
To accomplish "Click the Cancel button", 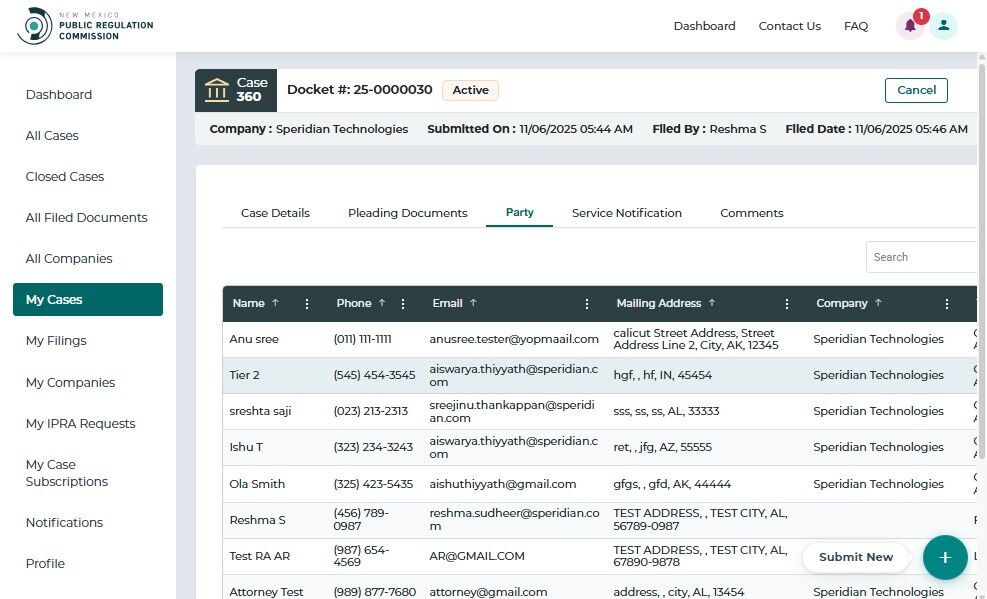I will [x=916, y=90].
